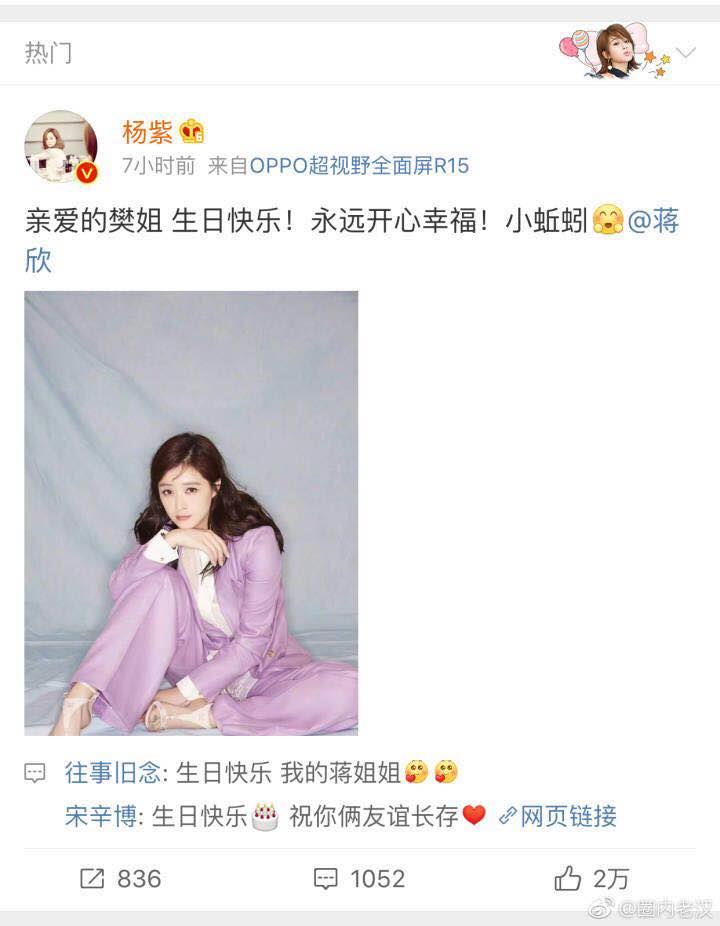Screen dimensions: 720x926
Task: Open comments via the 1052 speech bubble icon
Action: (325, 879)
